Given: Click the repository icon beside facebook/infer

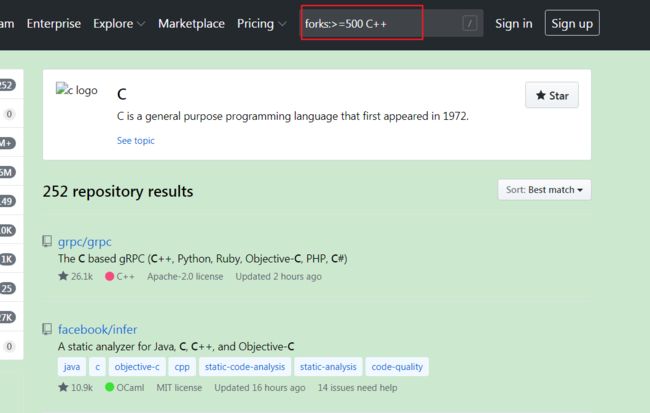Looking at the screenshot, I should tap(47, 329).
